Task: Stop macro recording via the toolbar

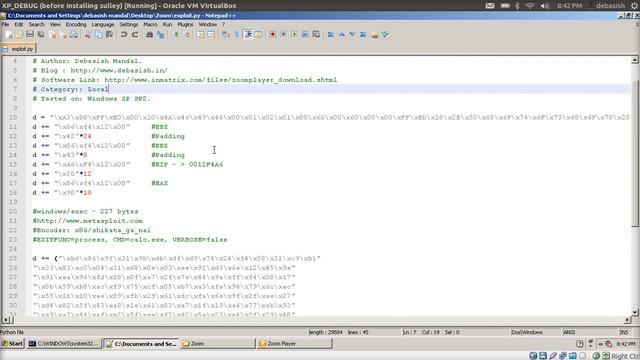Action: click(x=284, y=35)
